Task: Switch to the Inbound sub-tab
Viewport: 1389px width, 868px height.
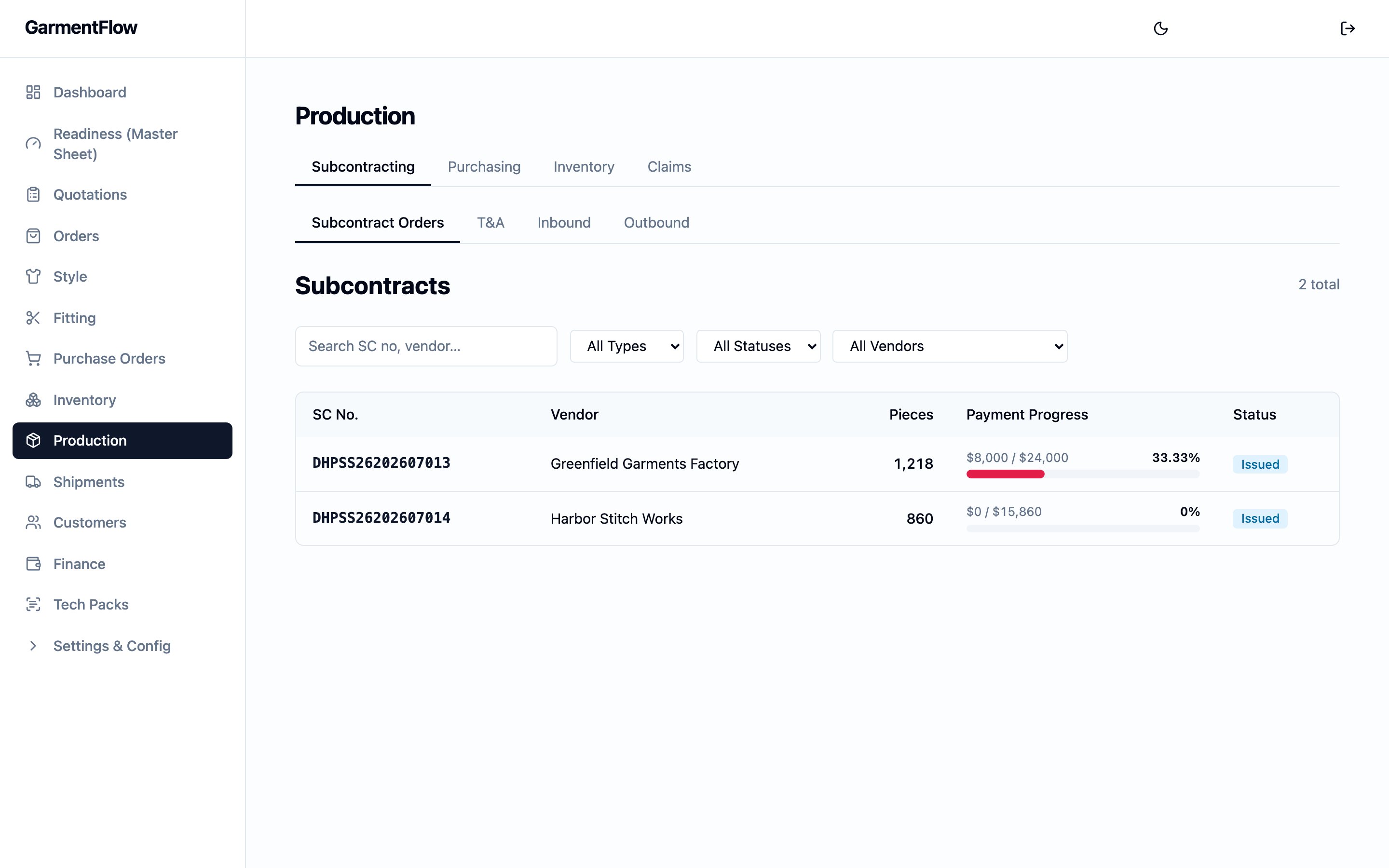Action: 564,223
